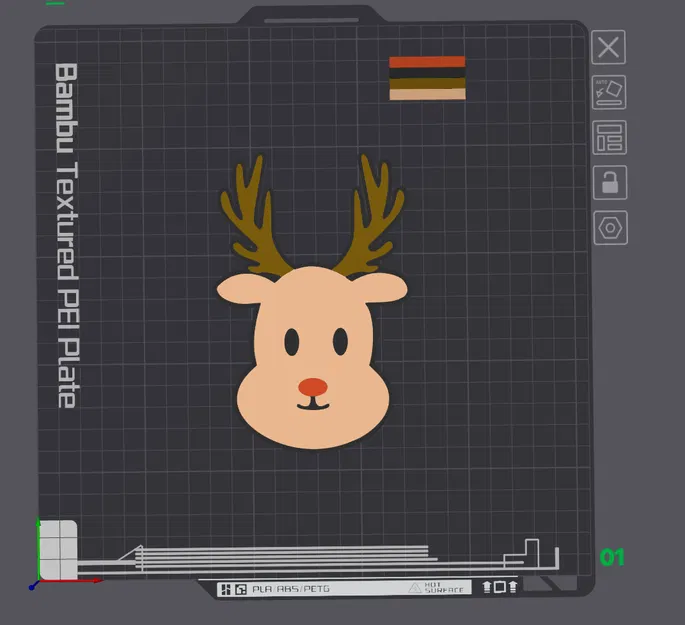The width and height of the screenshot is (685, 625).
Task: Select plate number 01 label
Action: (612, 557)
